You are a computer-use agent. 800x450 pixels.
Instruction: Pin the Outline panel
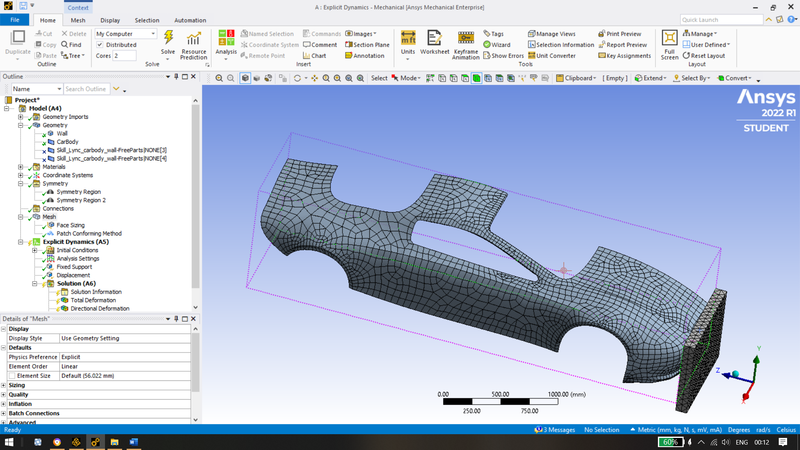coord(176,77)
